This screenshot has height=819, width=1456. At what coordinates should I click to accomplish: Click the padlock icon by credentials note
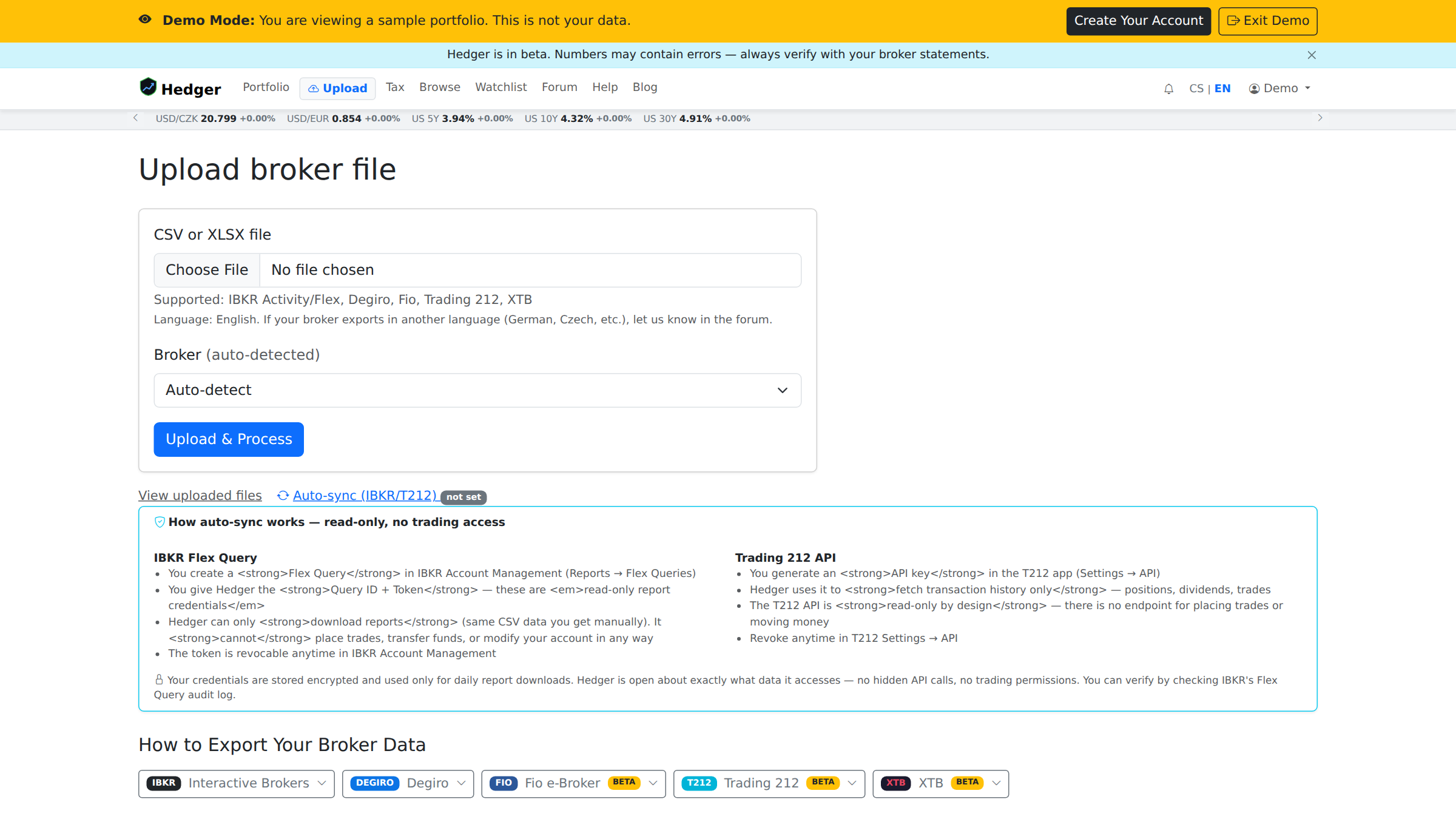click(x=159, y=679)
